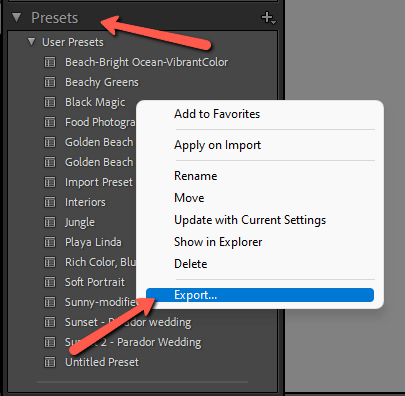Click the preset icon beside Jungle
The height and width of the screenshot is (396, 405).
pyautogui.click(x=50, y=222)
